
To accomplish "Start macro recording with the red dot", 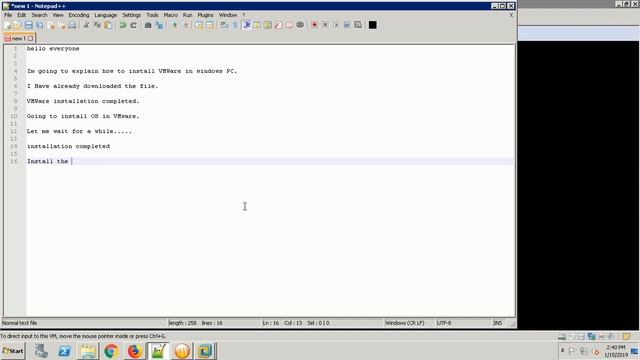I will pyautogui.click(x=314, y=25).
